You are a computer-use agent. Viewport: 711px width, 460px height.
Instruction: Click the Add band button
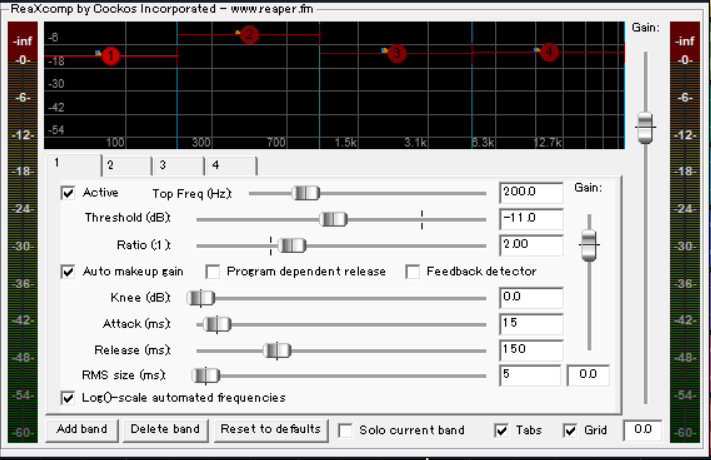tap(82, 430)
